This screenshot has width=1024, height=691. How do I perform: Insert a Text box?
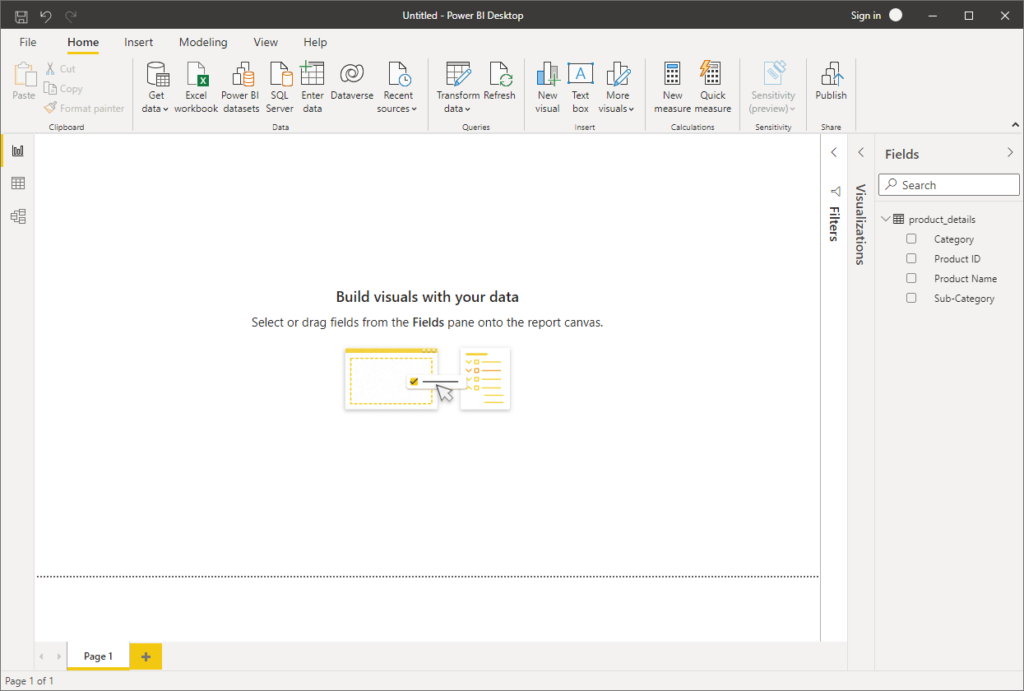point(581,88)
